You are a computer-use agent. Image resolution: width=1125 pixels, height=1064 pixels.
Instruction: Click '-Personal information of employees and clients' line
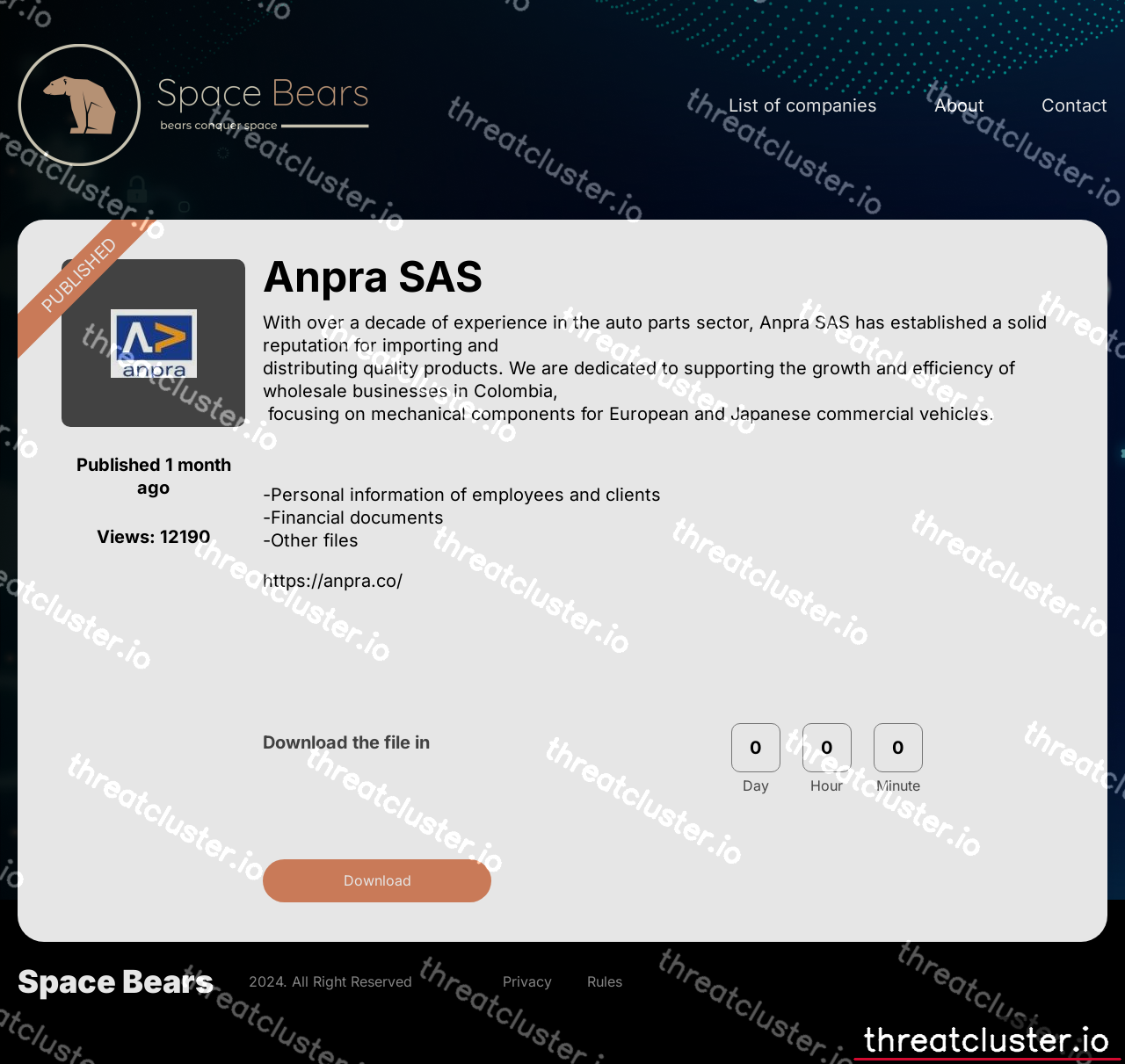pyautogui.click(x=461, y=495)
